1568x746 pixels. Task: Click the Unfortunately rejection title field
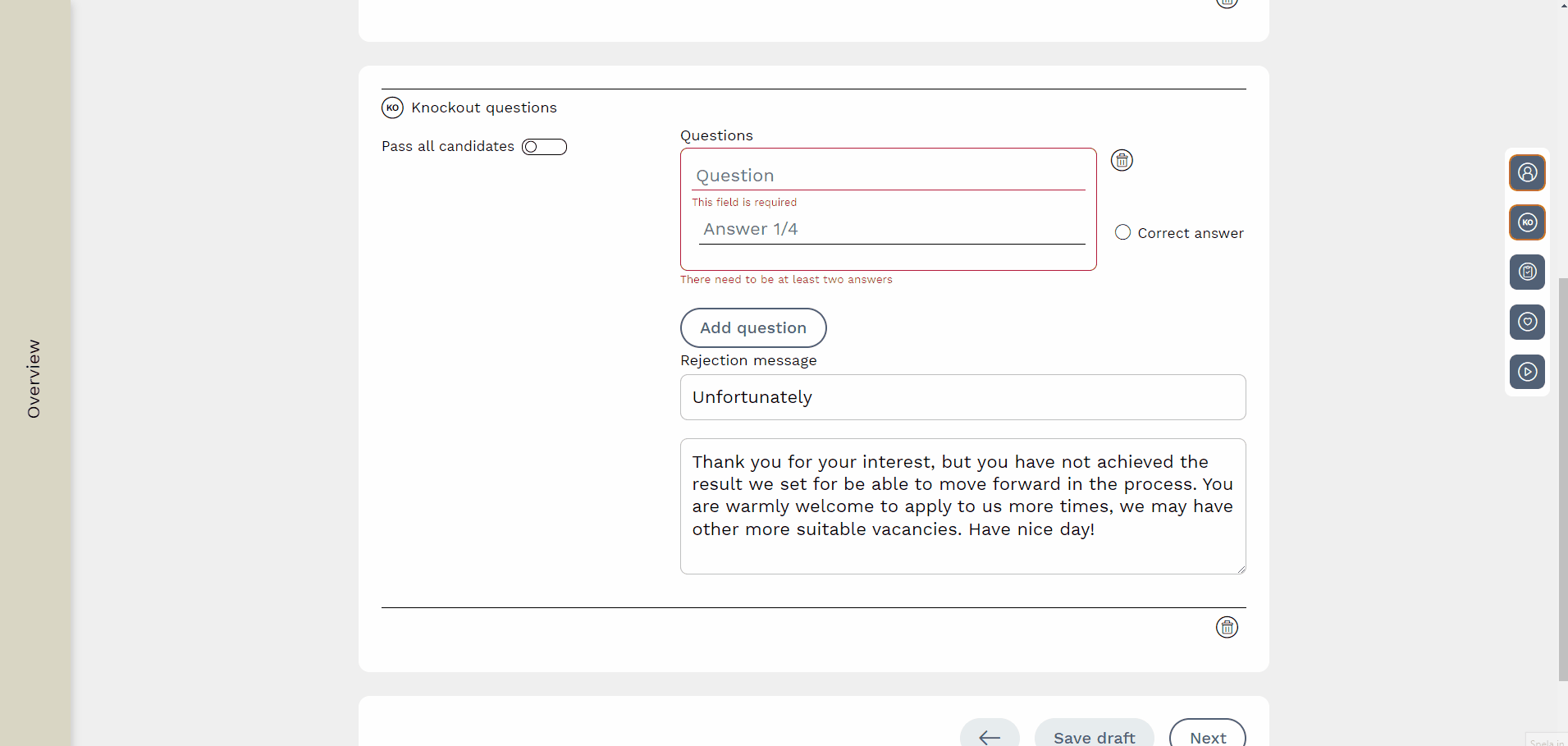click(x=962, y=397)
